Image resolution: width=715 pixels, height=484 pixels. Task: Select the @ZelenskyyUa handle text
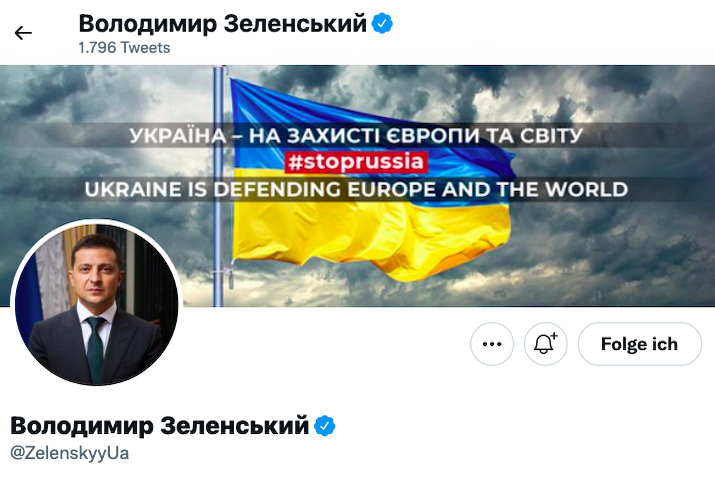click(69, 453)
